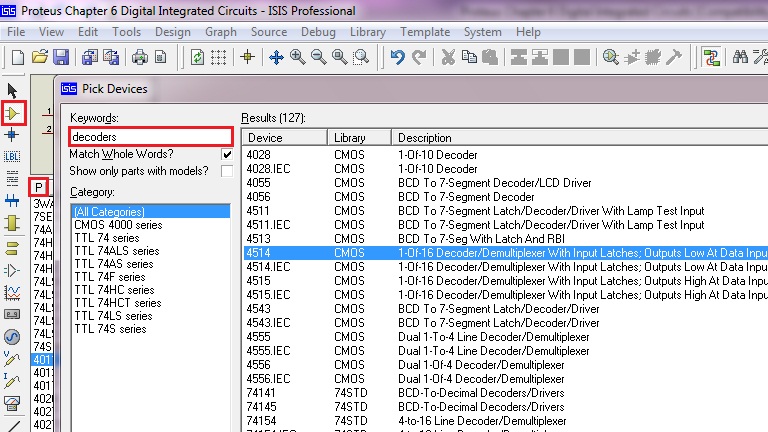Choose TTL 74LS series category

[x=113, y=316]
